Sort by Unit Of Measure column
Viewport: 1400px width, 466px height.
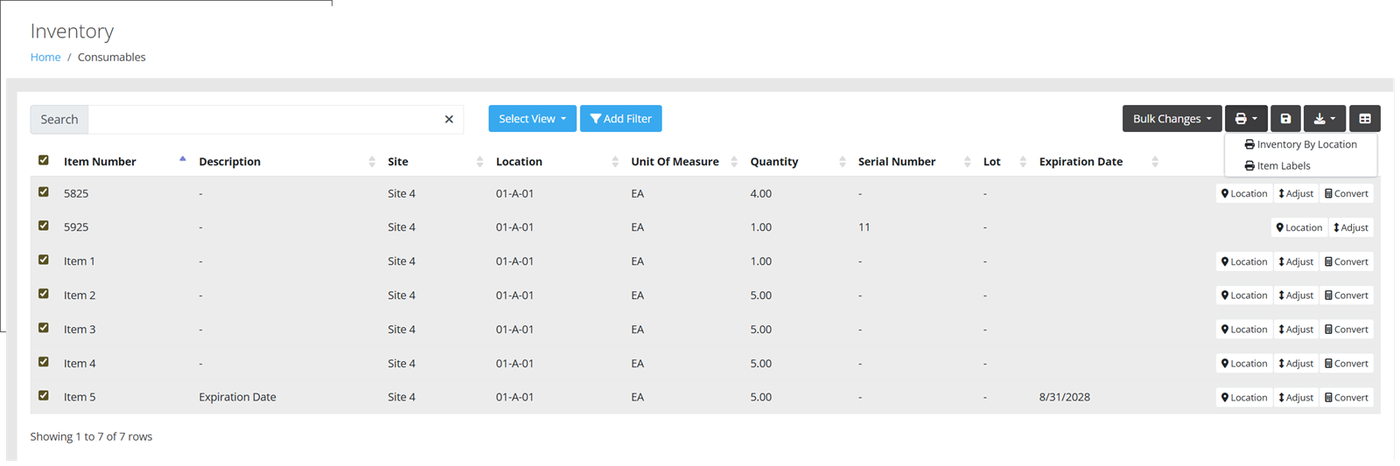coord(675,162)
